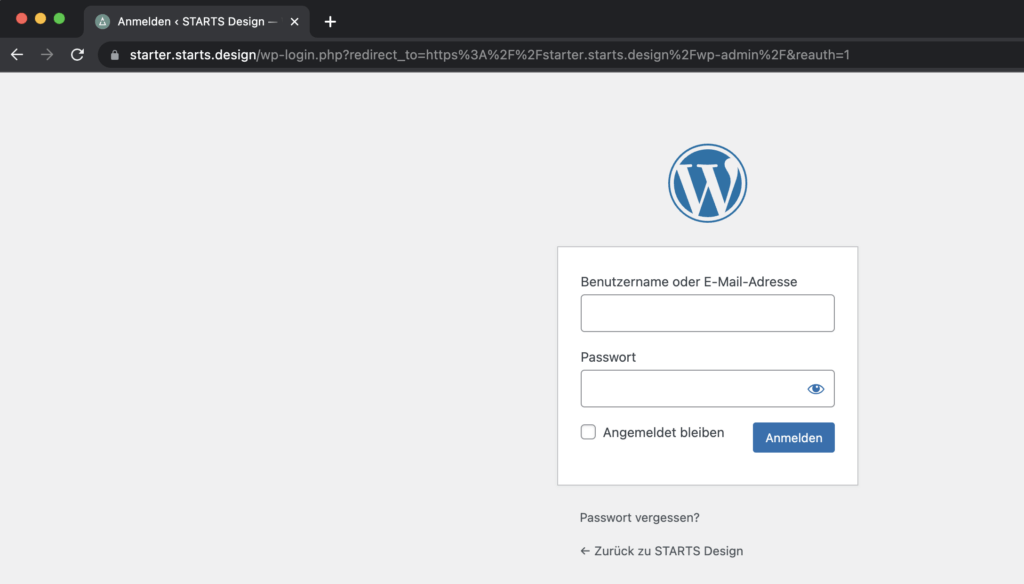Maximize the window with the green button
This screenshot has height=584, width=1024.
click(x=59, y=19)
